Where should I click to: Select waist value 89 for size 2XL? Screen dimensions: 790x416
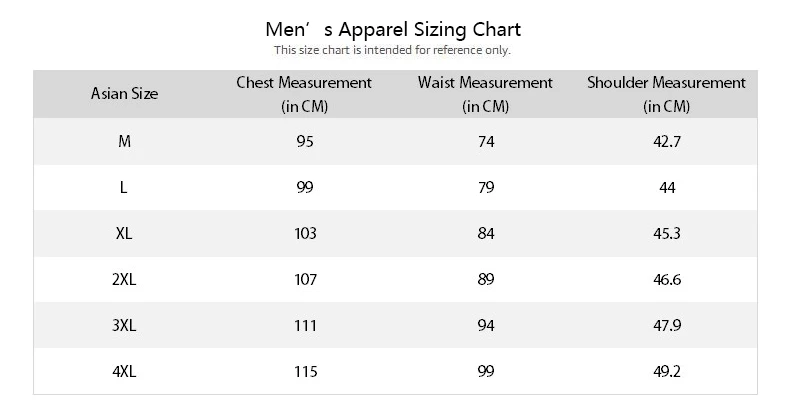tap(486, 279)
